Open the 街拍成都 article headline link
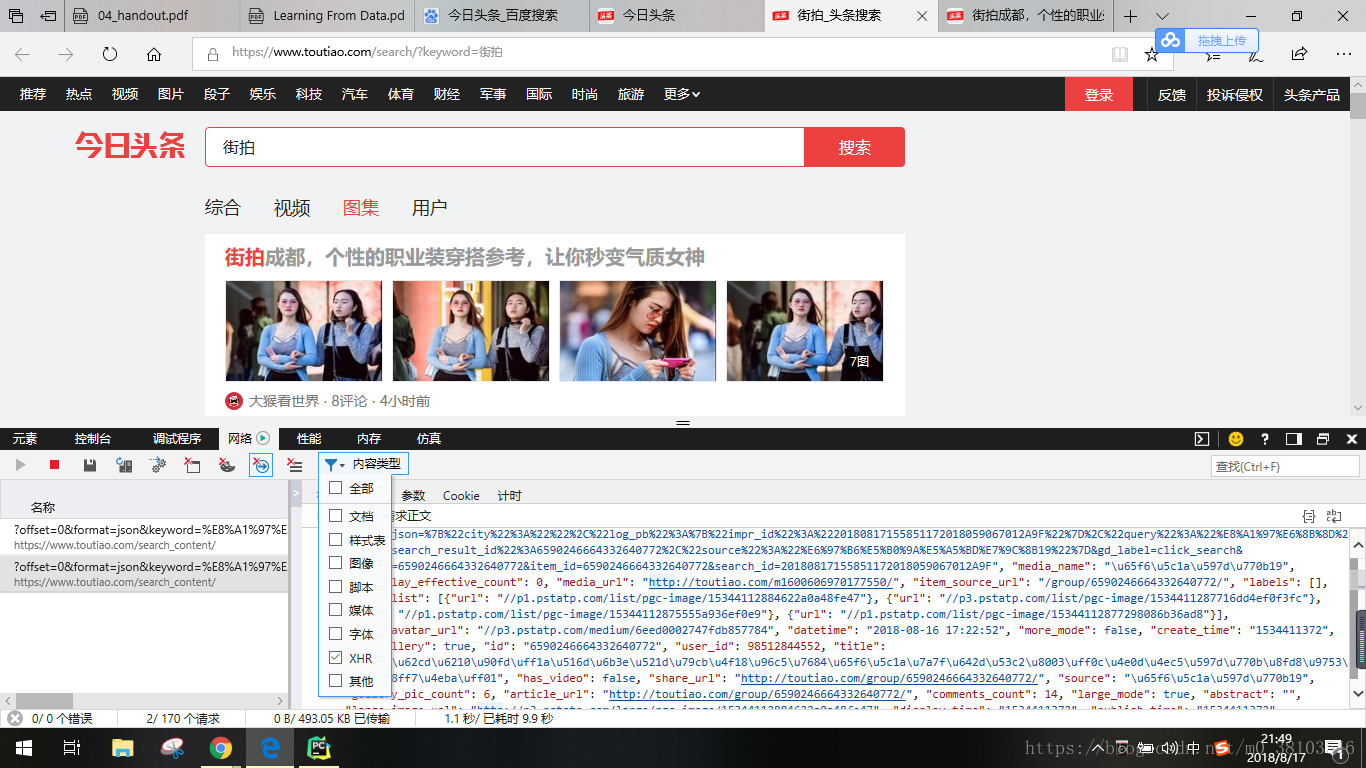1366x768 pixels. (465, 258)
